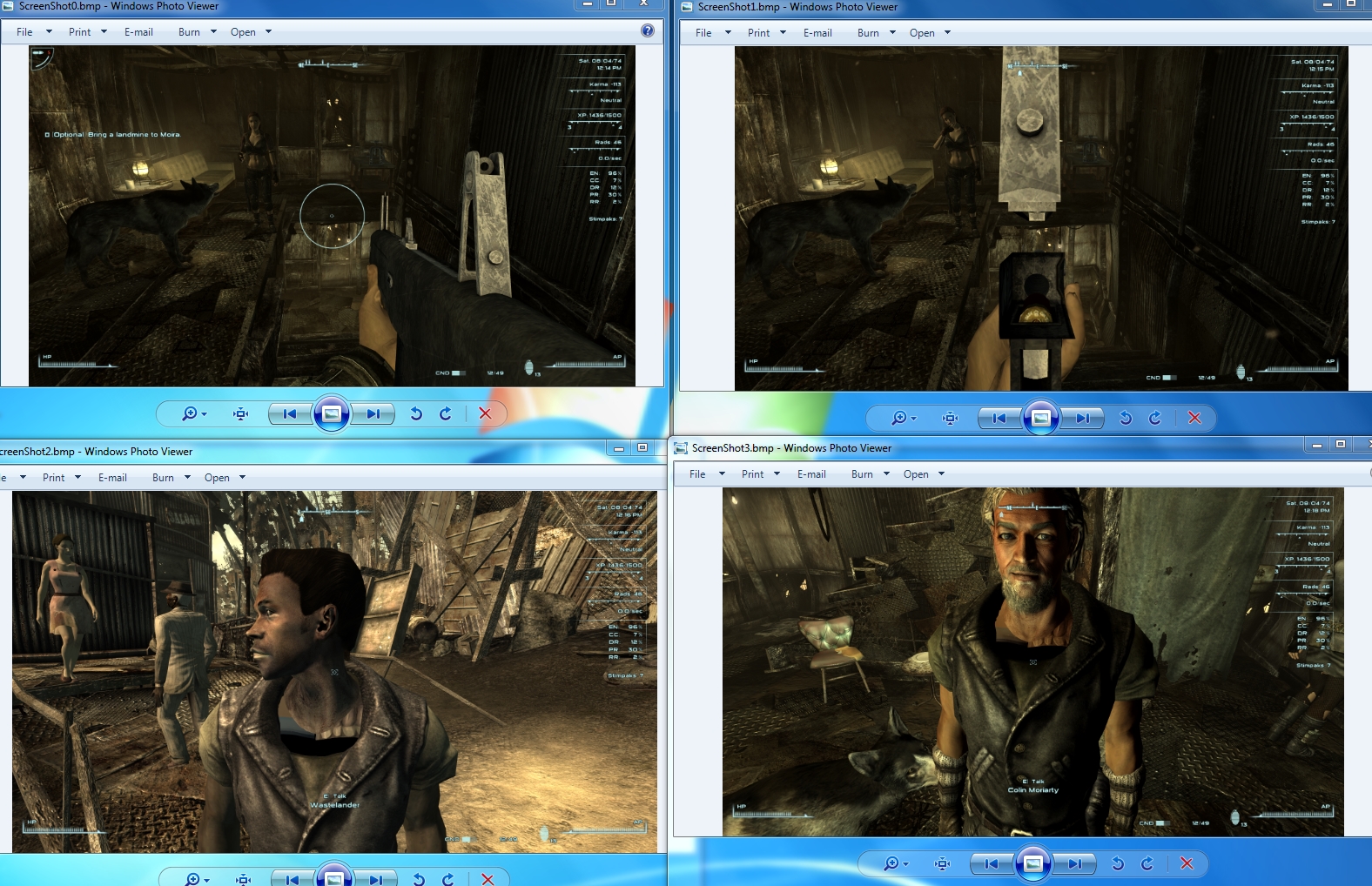The width and height of the screenshot is (1372, 886).
Task: Click E-mail in ScreenShot2 viewer
Action: 112,478
